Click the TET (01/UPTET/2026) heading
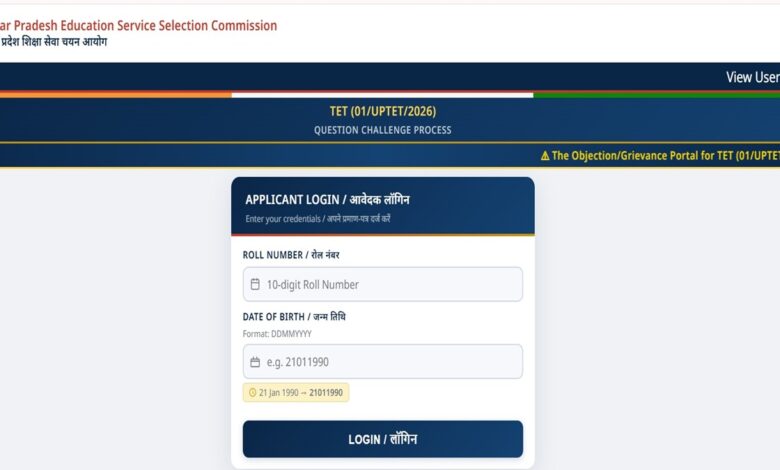Image resolution: width=780 pixels, height=470 pixels. coord(383,111)
